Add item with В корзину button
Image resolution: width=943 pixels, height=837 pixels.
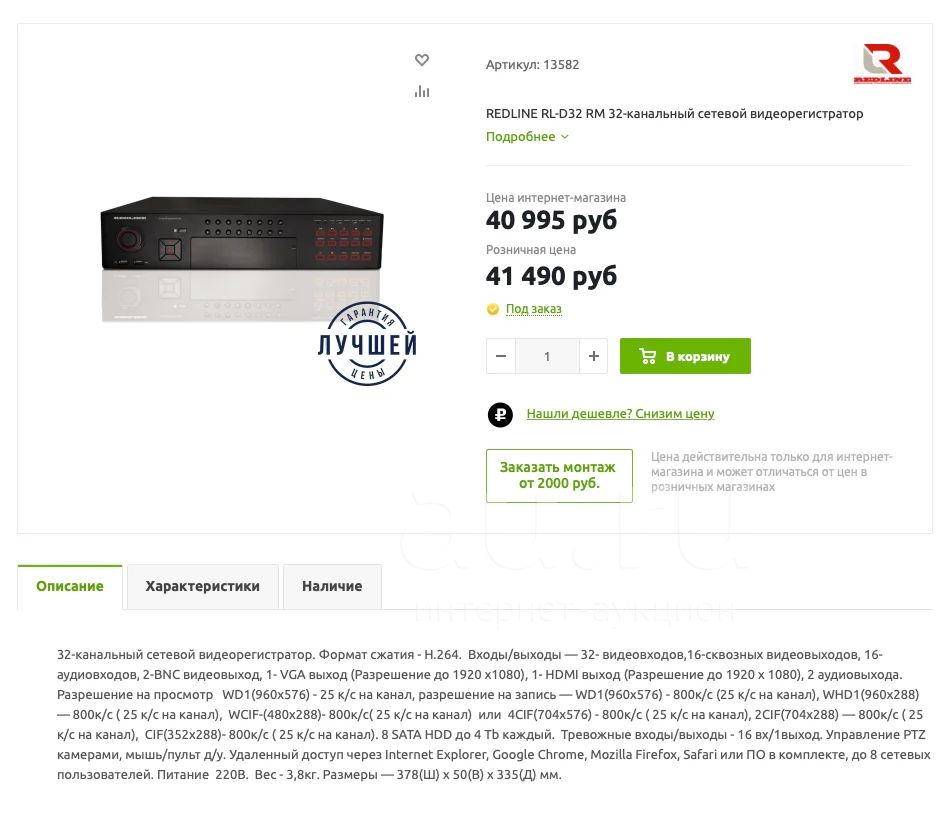685,356
